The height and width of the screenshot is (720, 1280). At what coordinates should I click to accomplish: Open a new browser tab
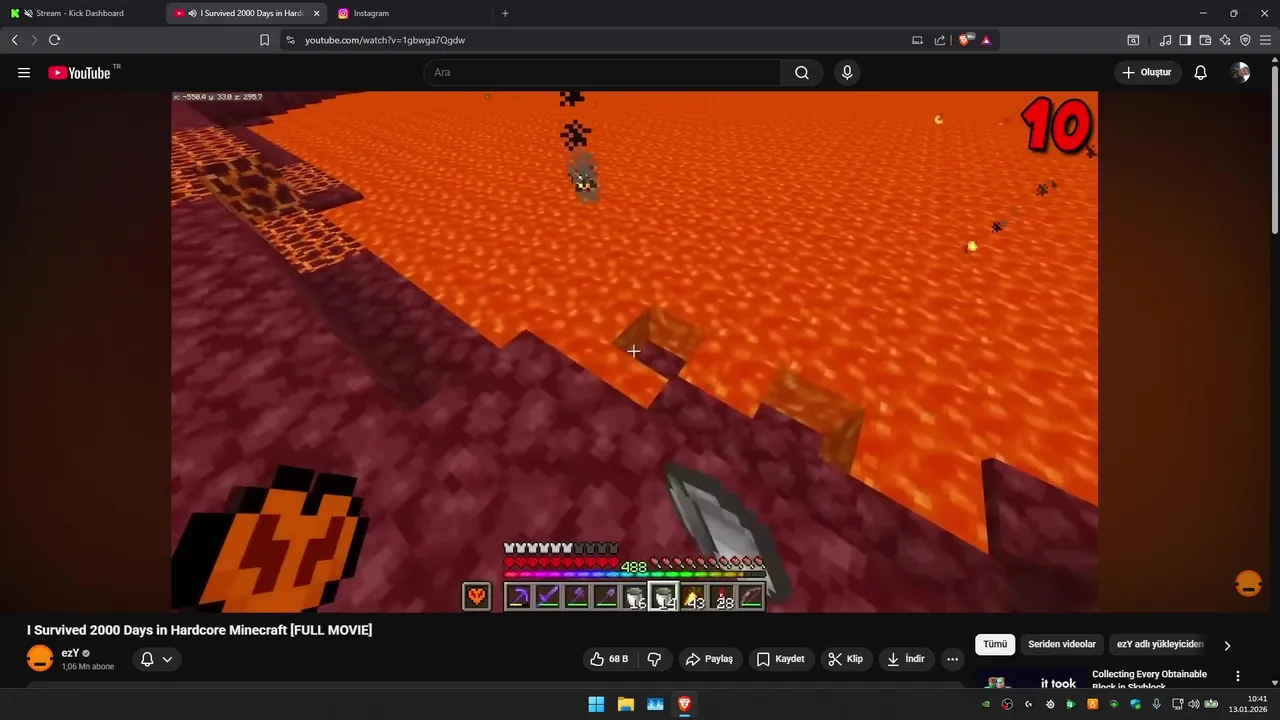tap(505, 13)
